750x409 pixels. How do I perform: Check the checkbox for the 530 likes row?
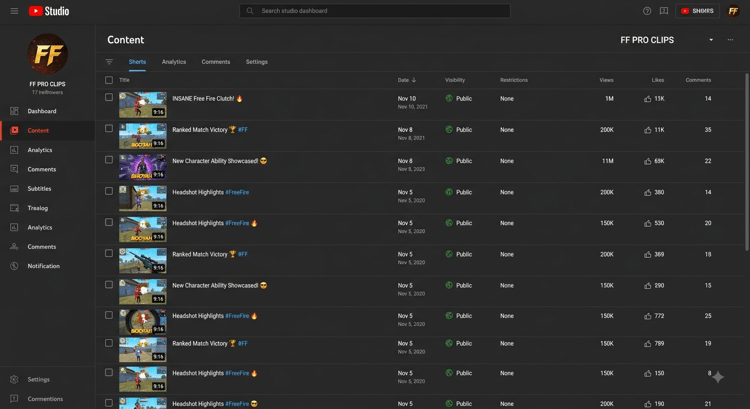[109, 222]
